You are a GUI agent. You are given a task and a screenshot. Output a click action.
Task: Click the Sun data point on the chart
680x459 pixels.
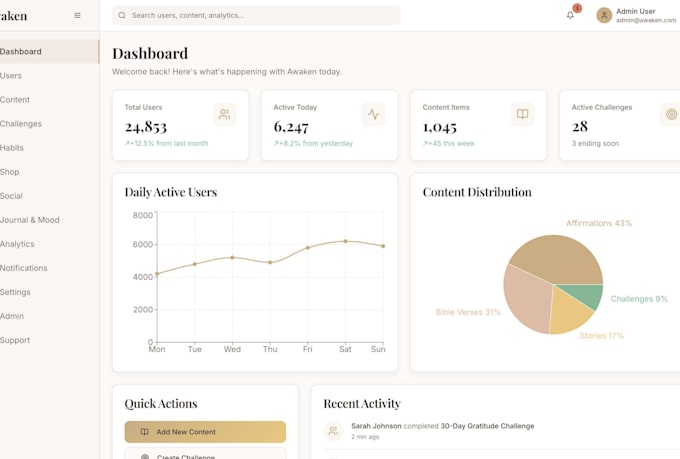(383, 246)
